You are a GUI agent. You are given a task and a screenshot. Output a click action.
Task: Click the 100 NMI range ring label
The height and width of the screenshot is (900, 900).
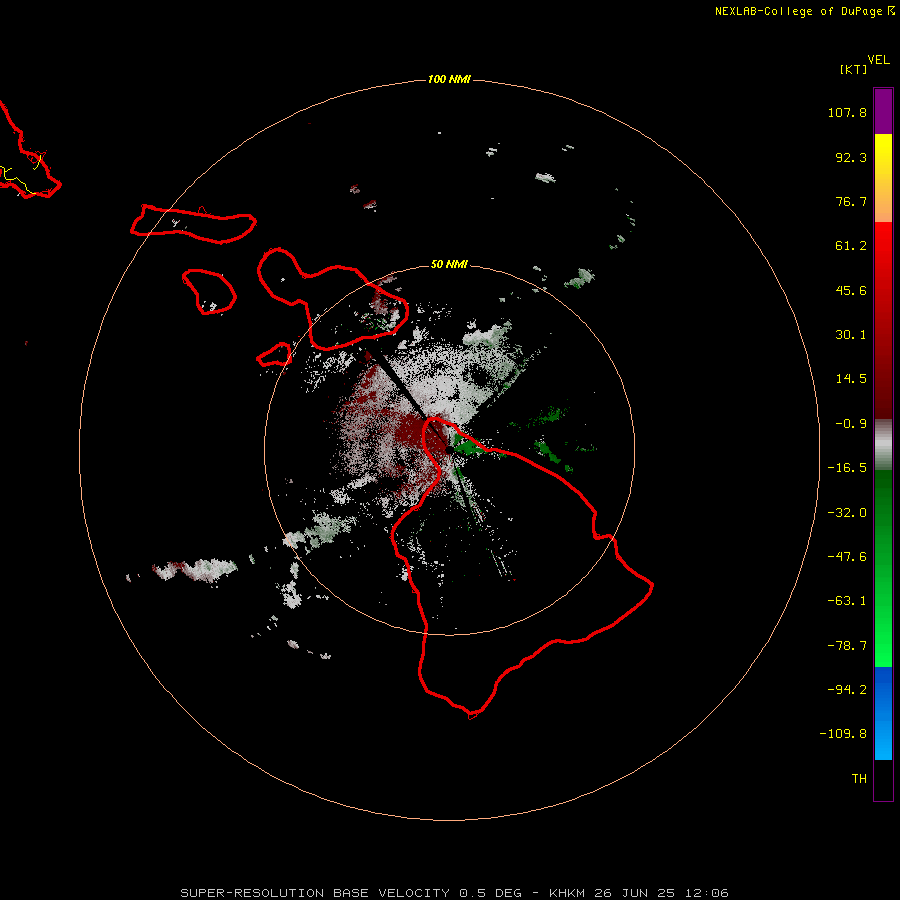[x=449, y=79]
